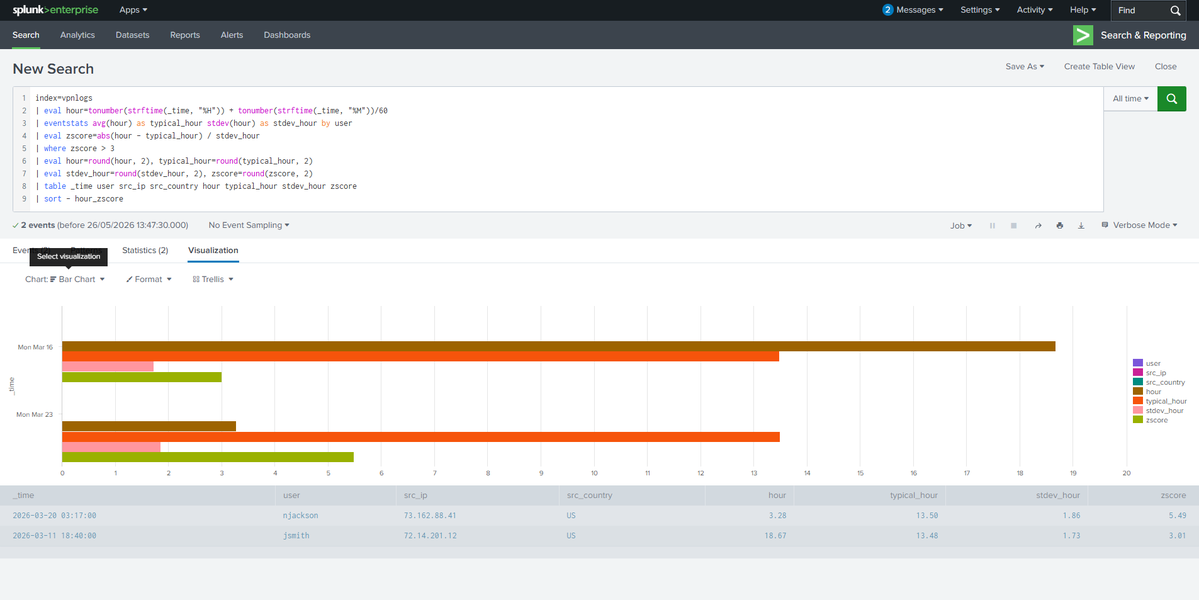Click the orange typical_hour bar for Mon Mar 23

pos(421,436)
